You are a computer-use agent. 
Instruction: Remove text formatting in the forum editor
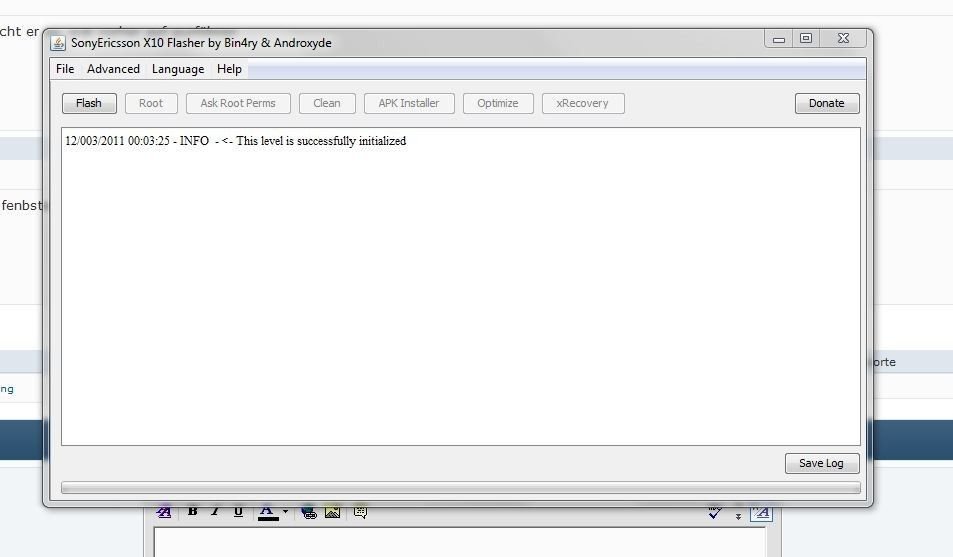[x=164, y=512]
